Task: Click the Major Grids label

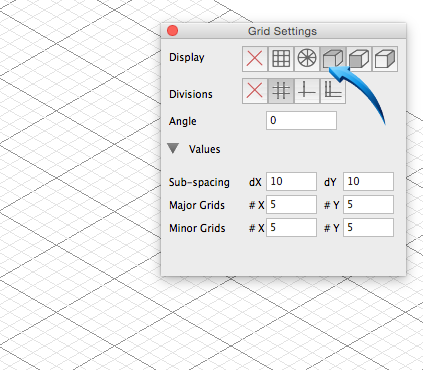Action: point(197,205)
